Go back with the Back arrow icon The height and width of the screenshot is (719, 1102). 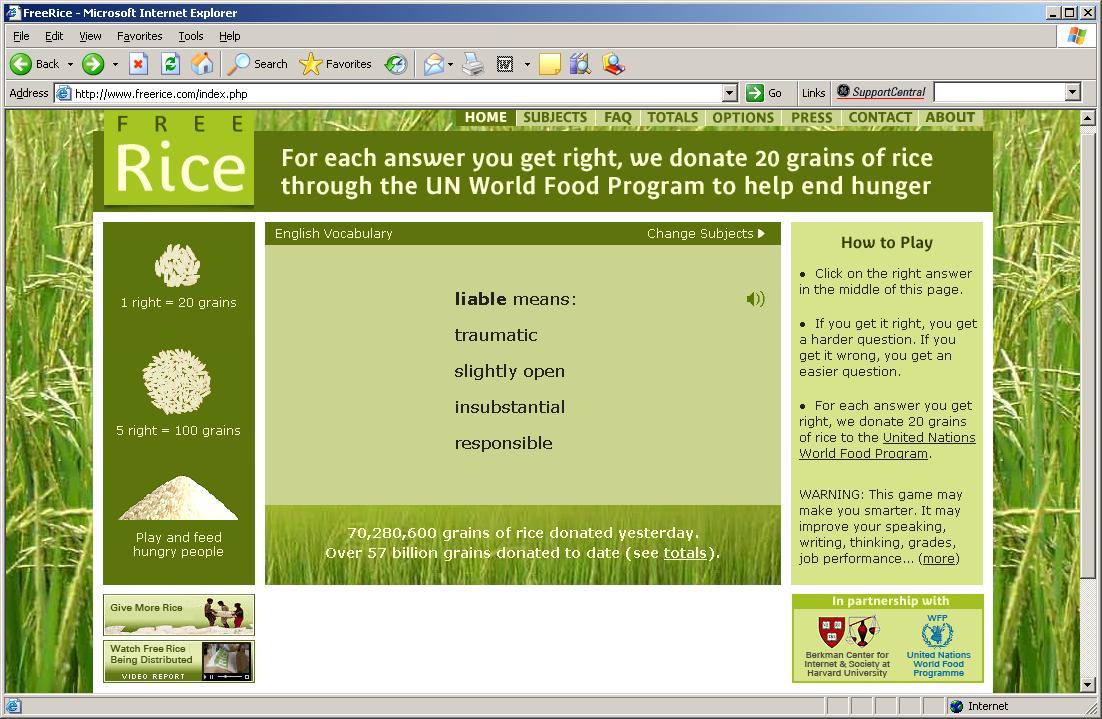(x=21, y=64)
